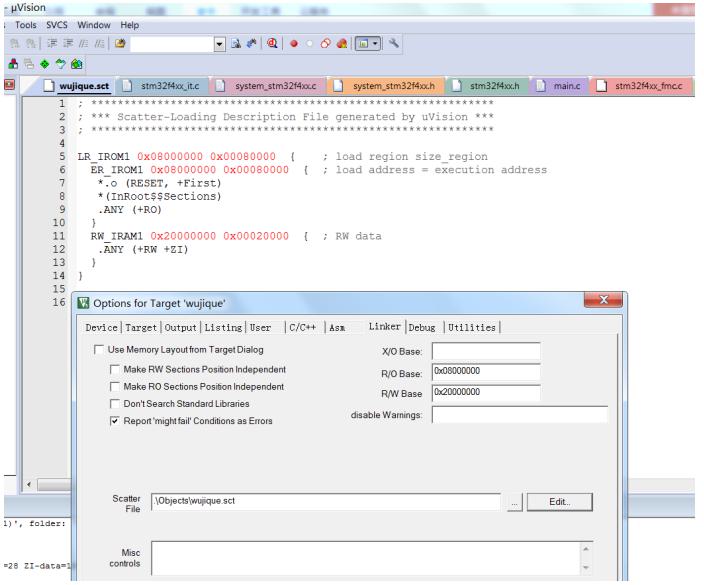
Task: Open the Debug tab in Options dialog
Action: point(422,328)
